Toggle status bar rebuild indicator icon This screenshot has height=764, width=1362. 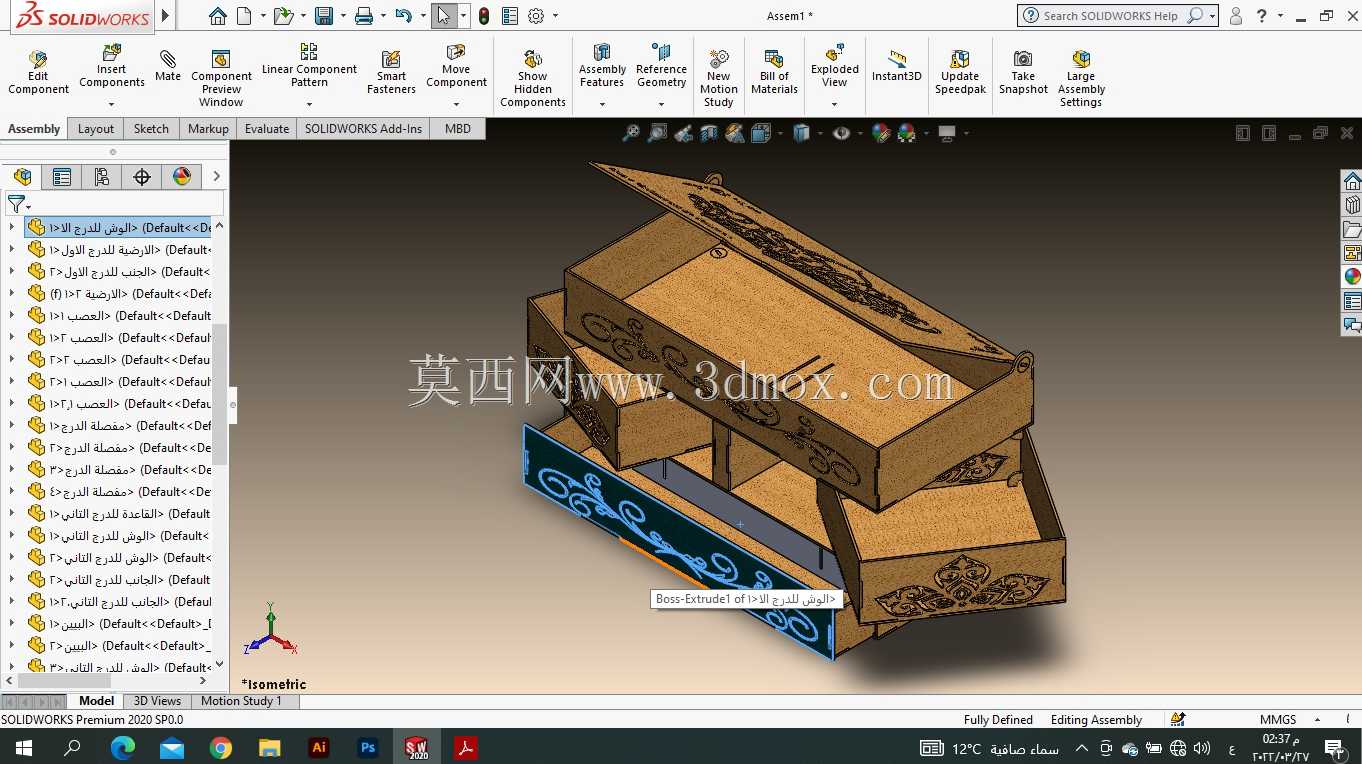pyautogui.click(x=1178, y=719)
